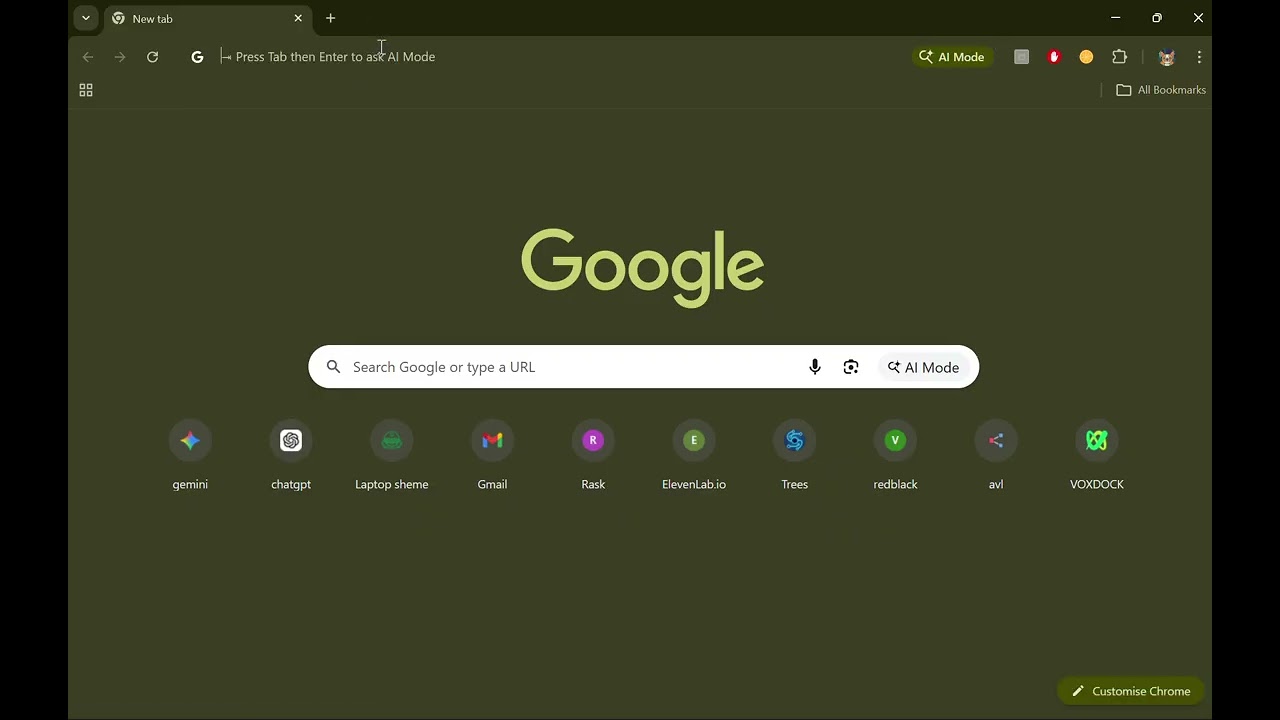Click the Google logo
The height and width of the screenshot is (720, 1280).
click(643, 267)
